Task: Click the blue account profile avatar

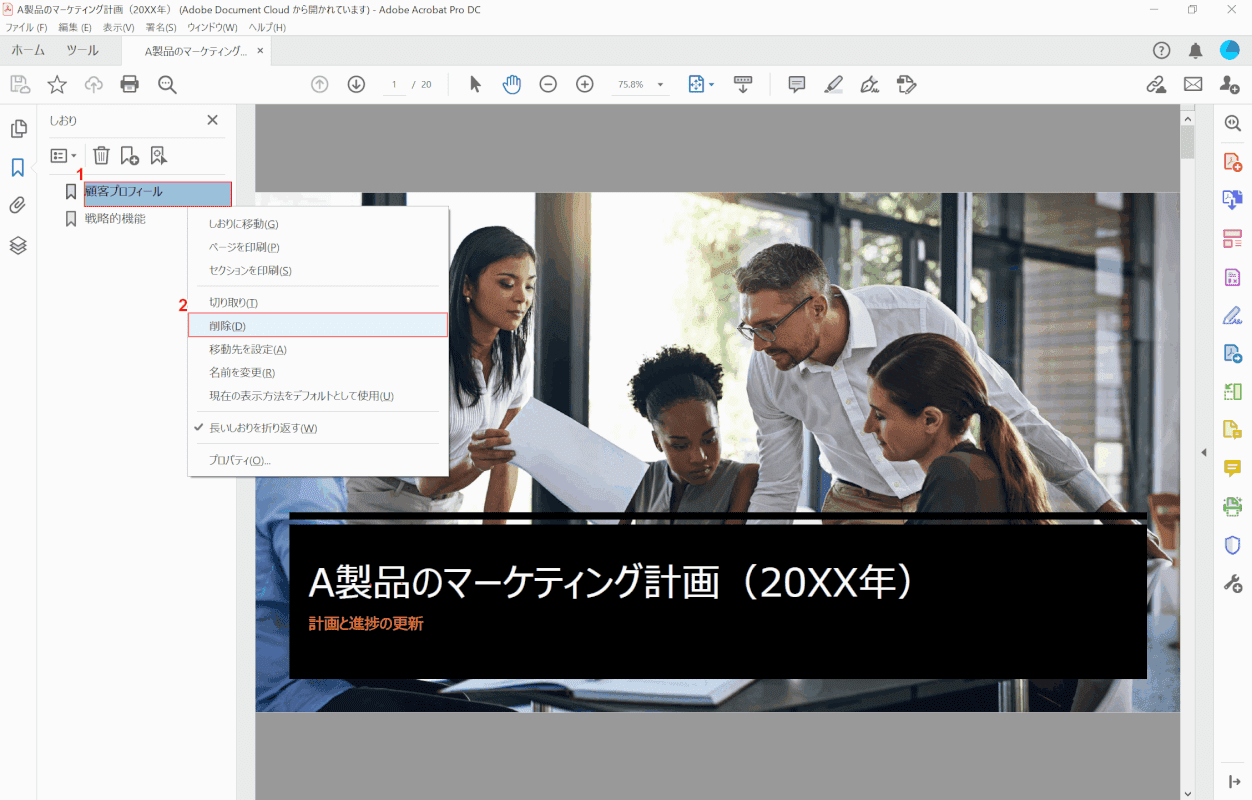Action: pos(1230,51)
